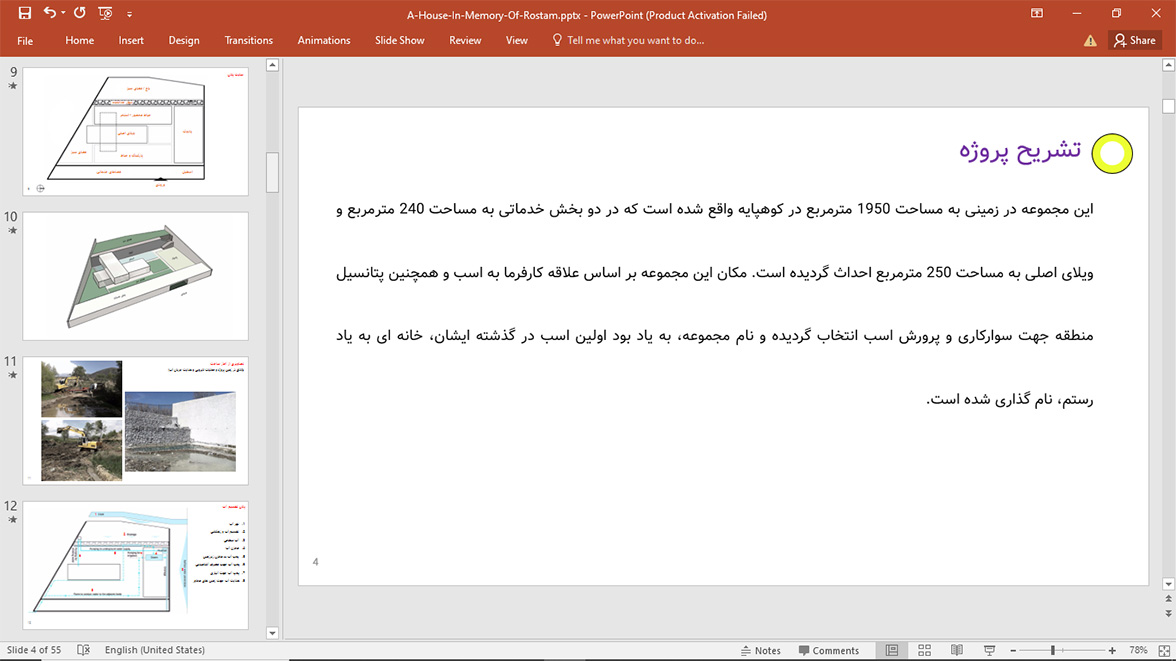Click the animation star icon under slide 11
This screenshot has height=661, width=1176.
click(12, 375)
